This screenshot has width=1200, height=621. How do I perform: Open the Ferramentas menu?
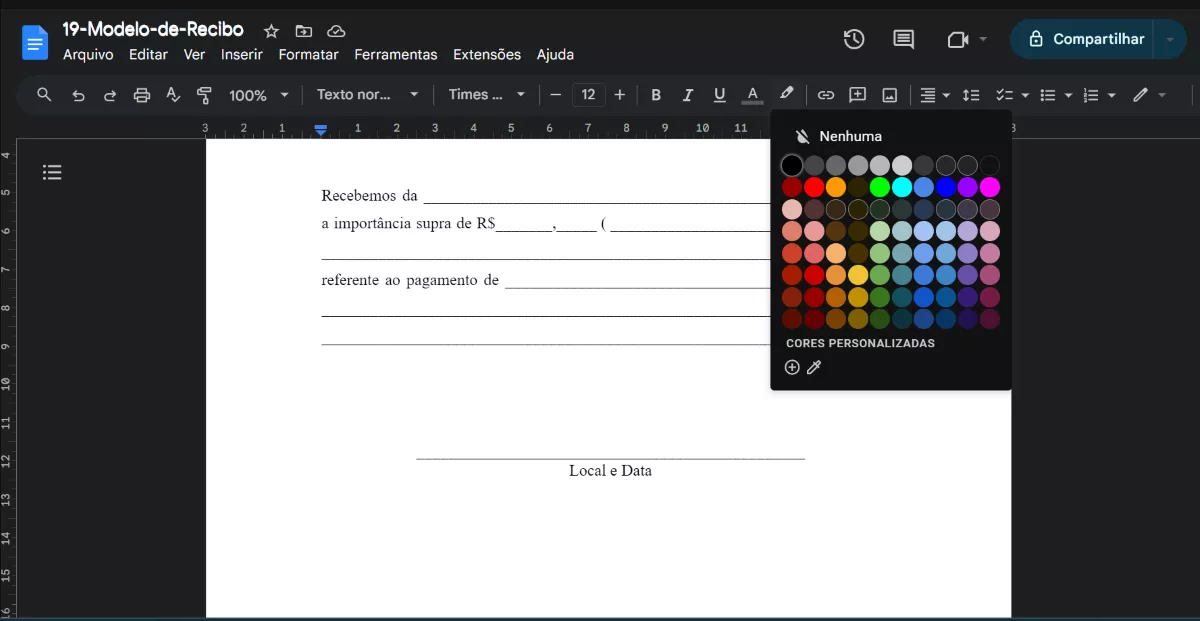coord(396,55)
